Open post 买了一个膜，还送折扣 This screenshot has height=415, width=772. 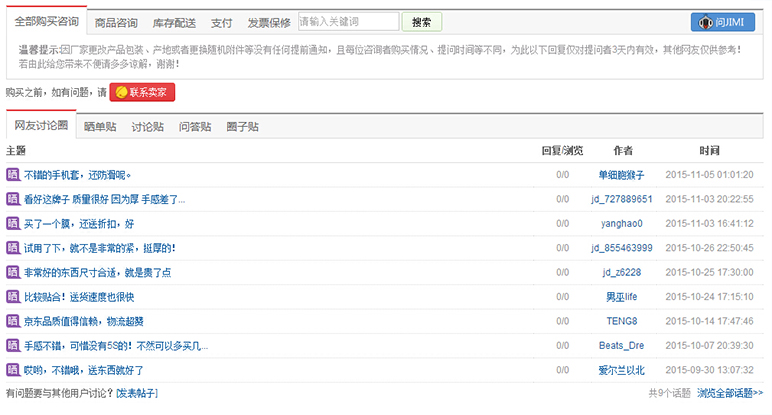point(79,224)
